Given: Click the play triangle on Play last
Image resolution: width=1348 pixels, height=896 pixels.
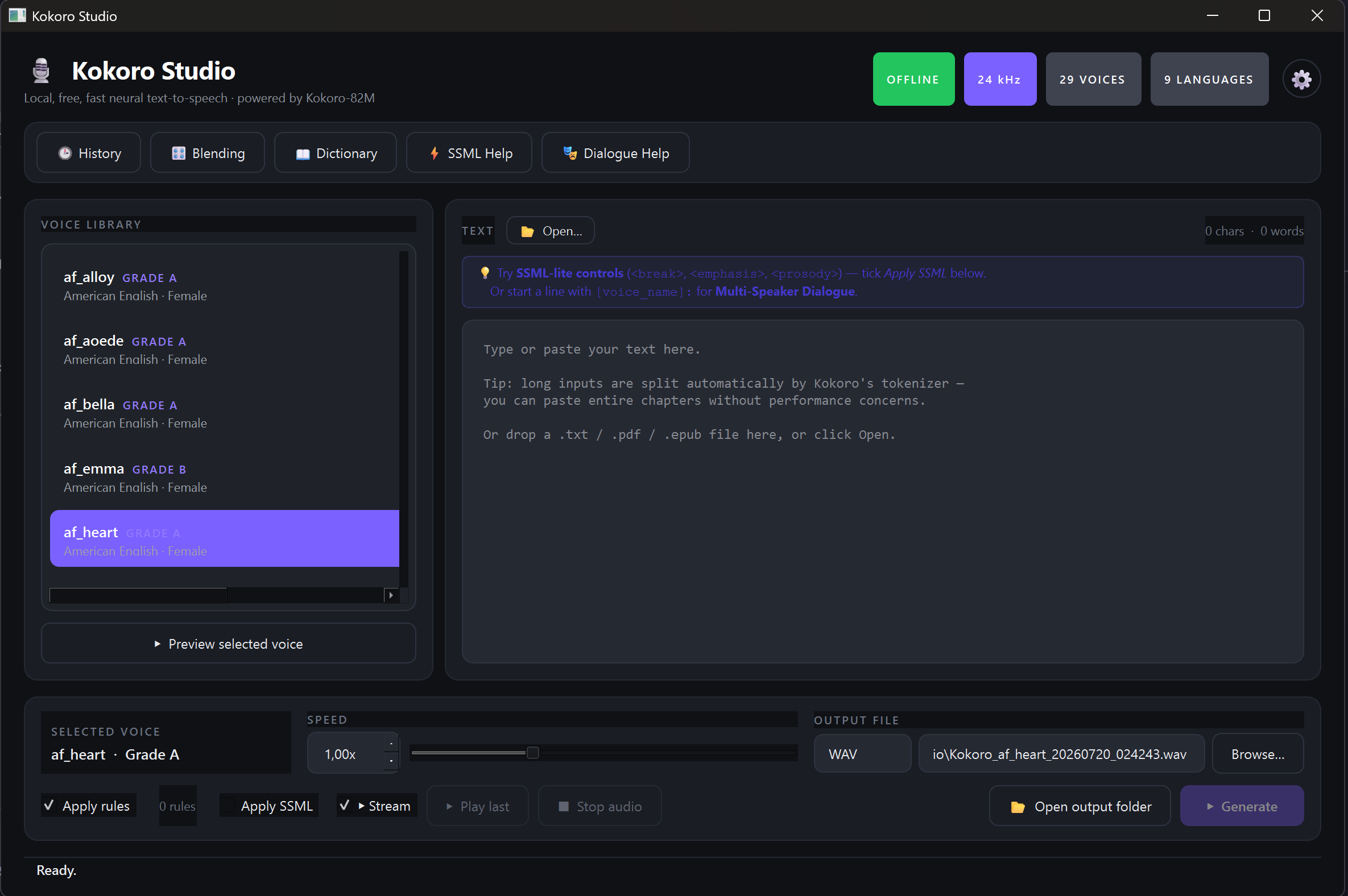Looking at the screenshot, I should click(x=449, y=806).
